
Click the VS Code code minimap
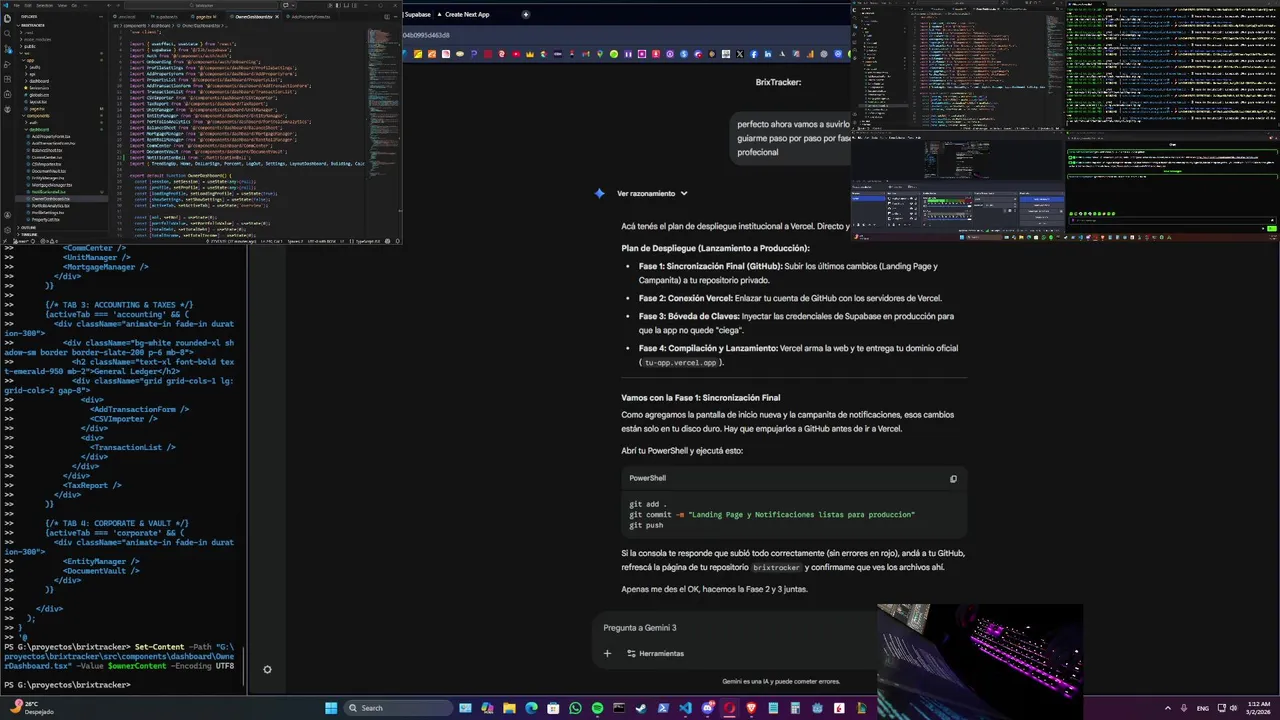383,130
